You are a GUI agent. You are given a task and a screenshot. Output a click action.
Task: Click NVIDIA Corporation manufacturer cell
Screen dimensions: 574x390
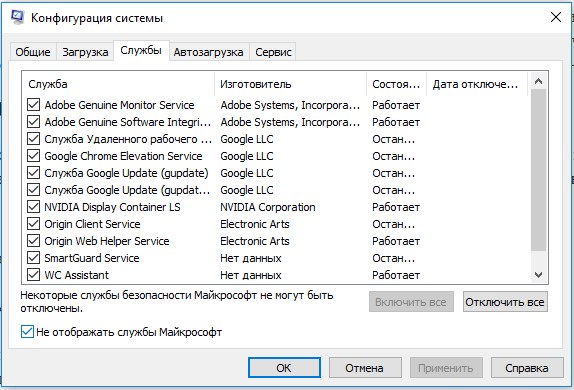tap(268, 207)
